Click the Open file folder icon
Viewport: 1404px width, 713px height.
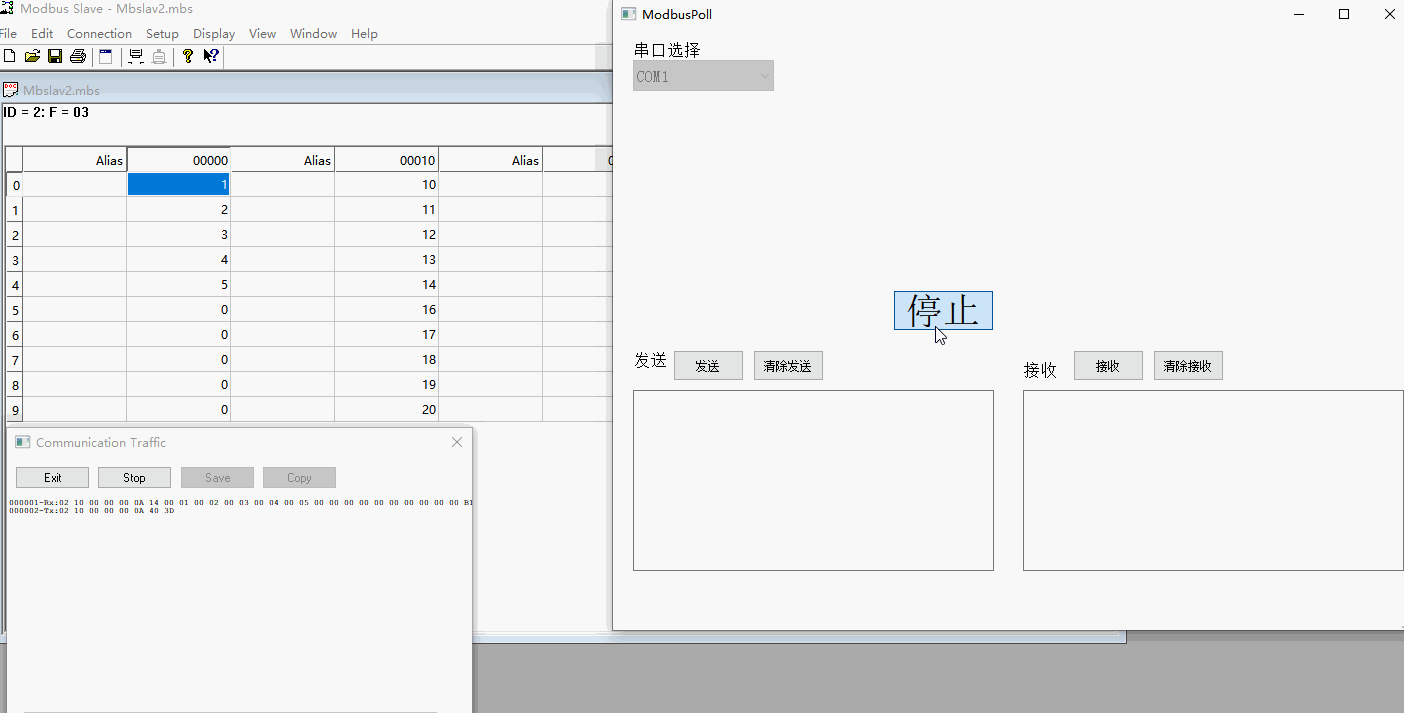tap(32, 57)
